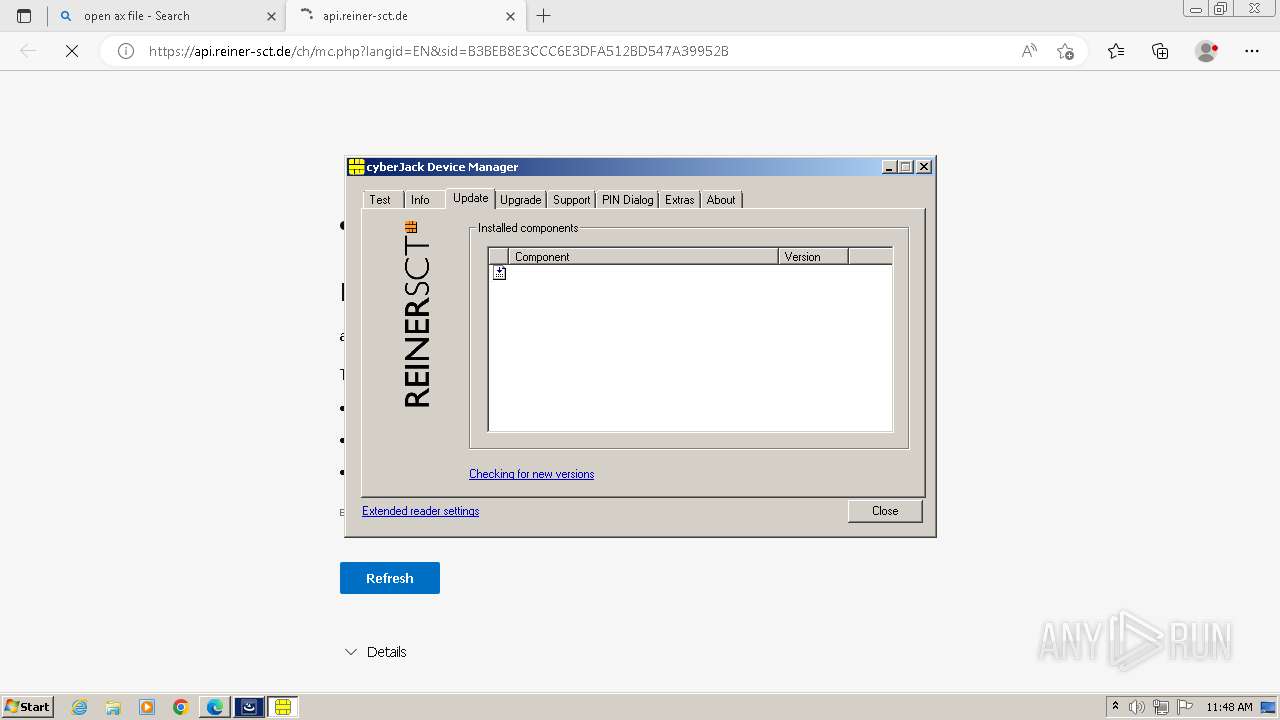This screenshot has height=720, width=1280.
Task: Open the Edge profile icon
Action: point(1206,51)
